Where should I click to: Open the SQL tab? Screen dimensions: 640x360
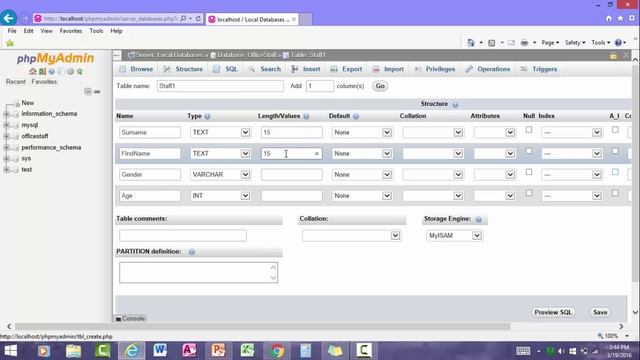[x=225, y=69]
